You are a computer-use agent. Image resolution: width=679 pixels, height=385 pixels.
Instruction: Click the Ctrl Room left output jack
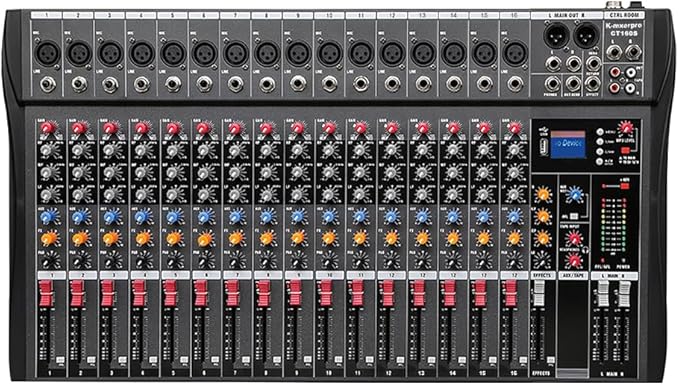[x=614, y=53]
